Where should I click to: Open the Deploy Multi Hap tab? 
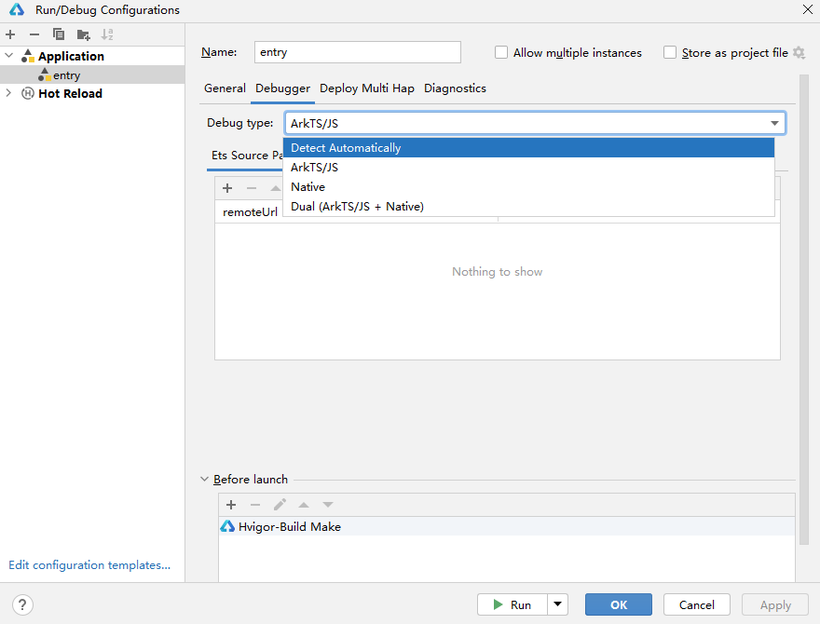click(x=367, y=88)
